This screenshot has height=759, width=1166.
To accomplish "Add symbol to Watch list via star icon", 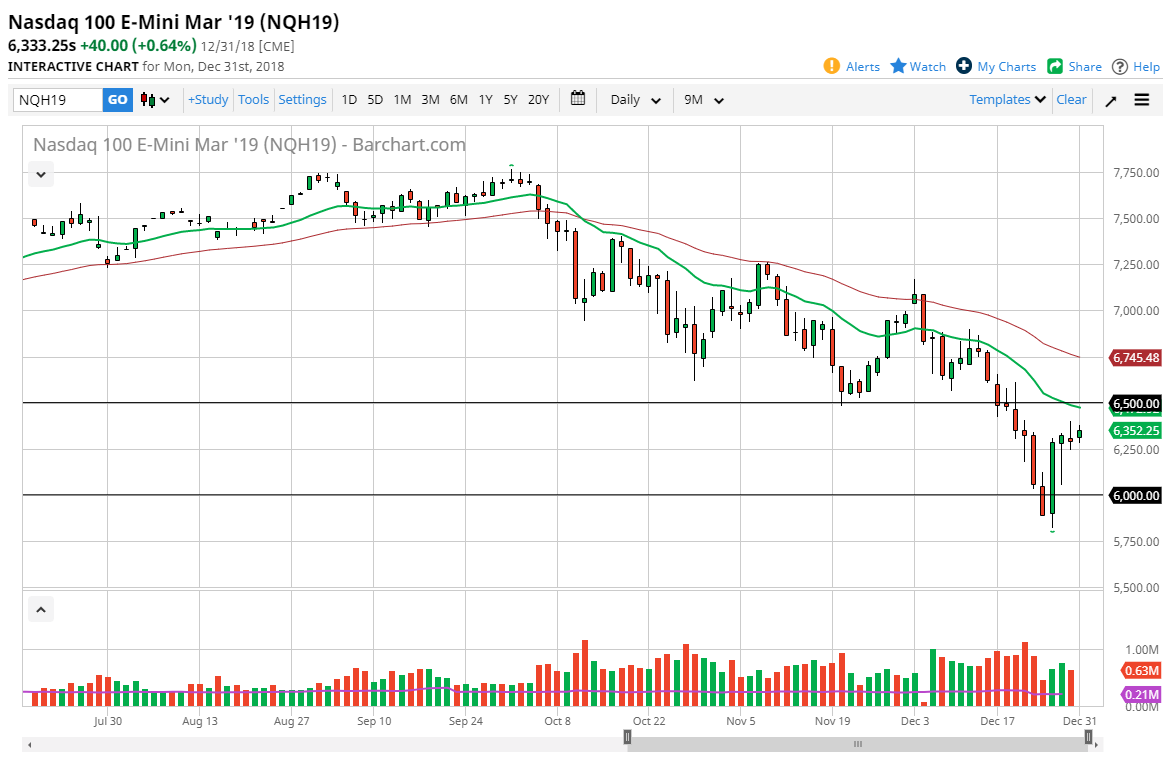I will [917, 66].
